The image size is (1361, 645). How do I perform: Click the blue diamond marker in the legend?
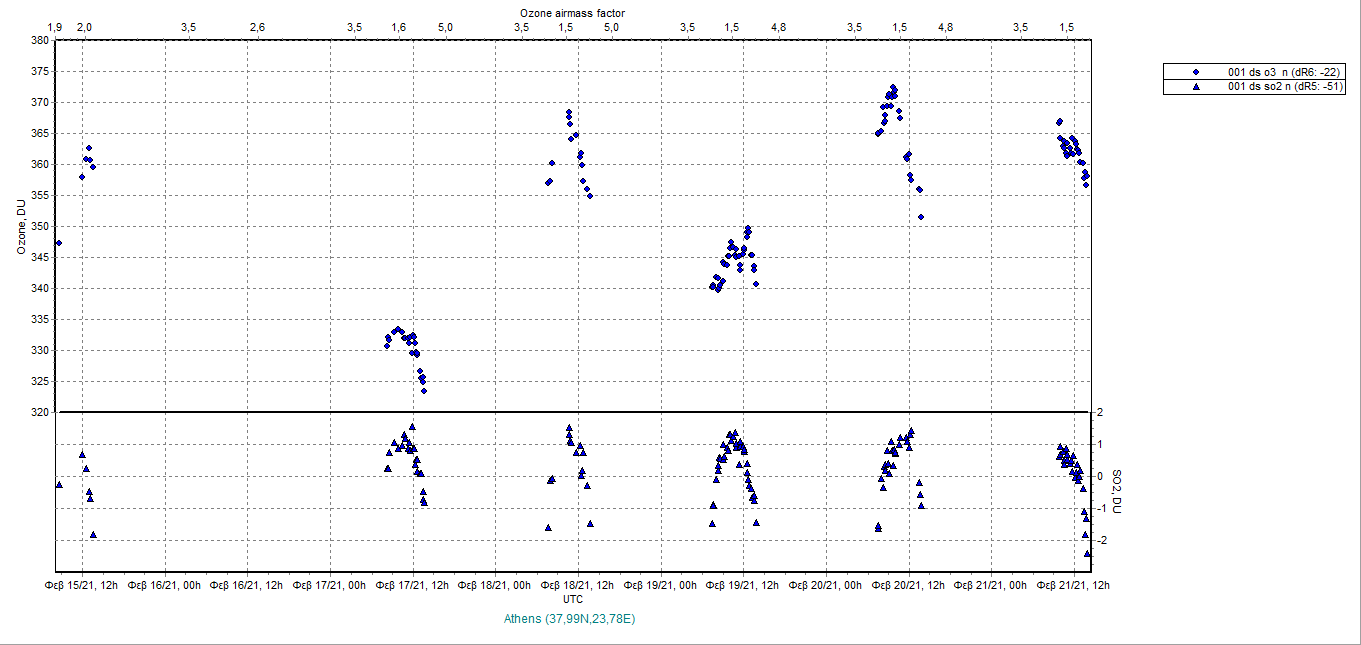point(1196,72)
